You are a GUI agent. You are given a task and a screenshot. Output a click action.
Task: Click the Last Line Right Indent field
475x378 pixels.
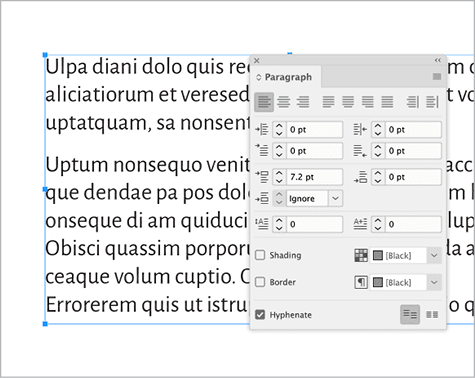[413, 150]
